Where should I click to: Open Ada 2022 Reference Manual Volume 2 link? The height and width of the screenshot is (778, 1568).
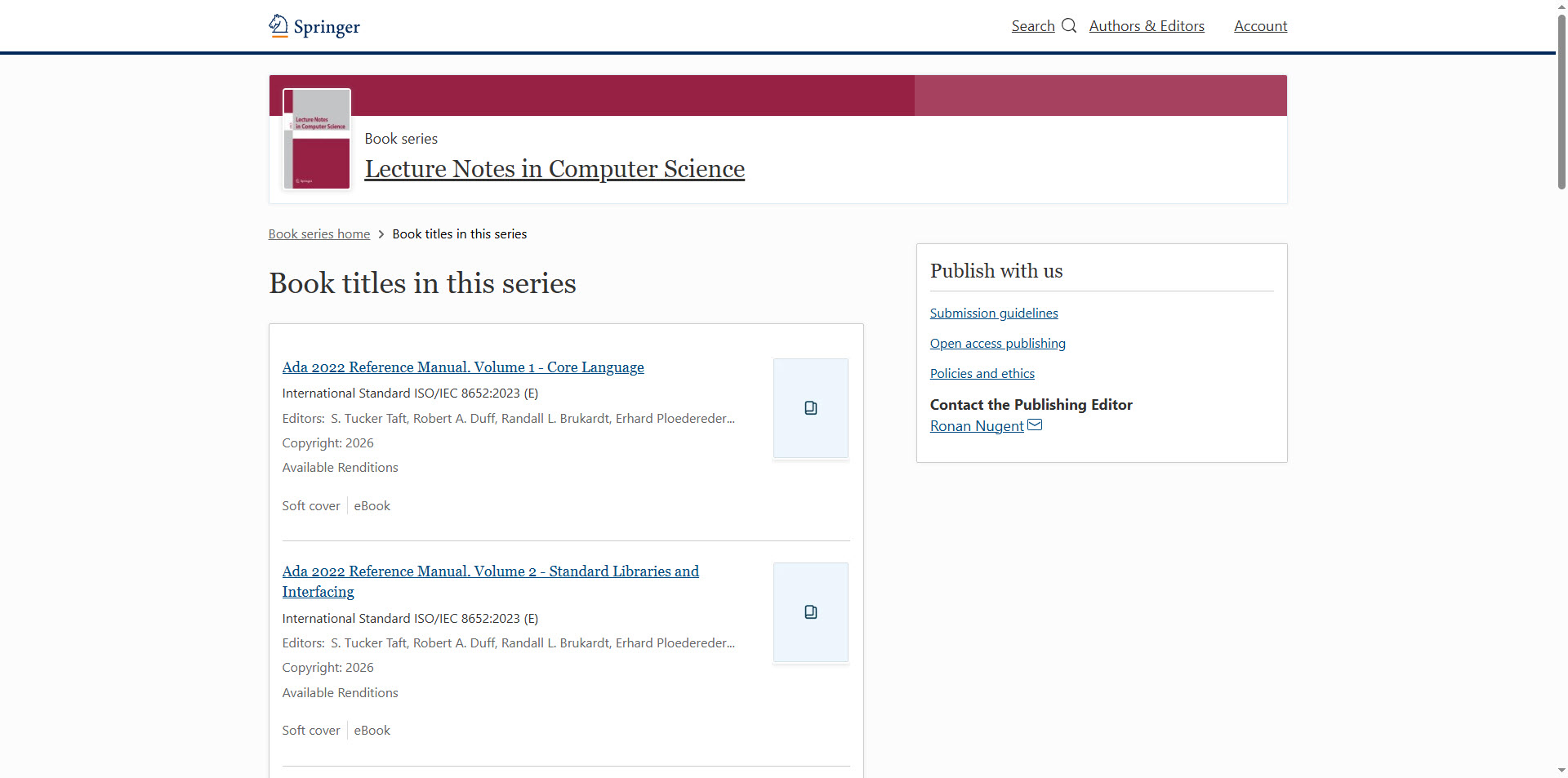click(490, 571)
